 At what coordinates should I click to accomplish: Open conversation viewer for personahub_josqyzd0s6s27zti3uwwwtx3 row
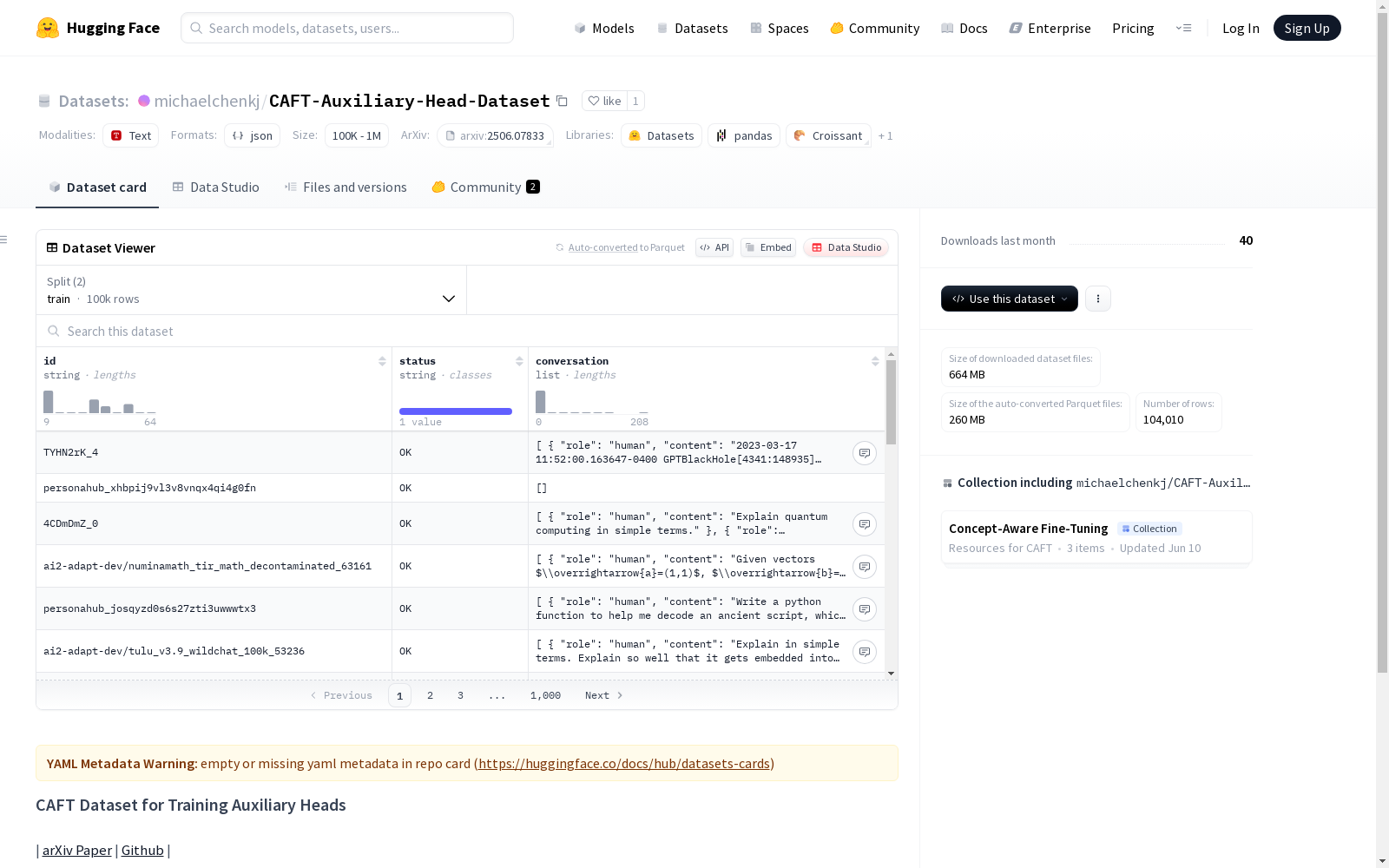point(864,609)
